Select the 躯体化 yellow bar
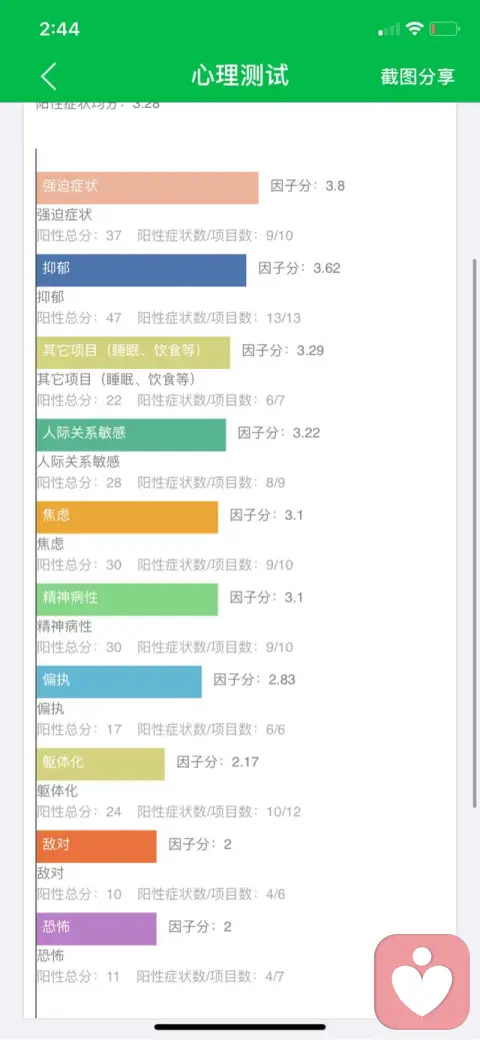This screenshot has height=1040, width=480. [101, 763]
